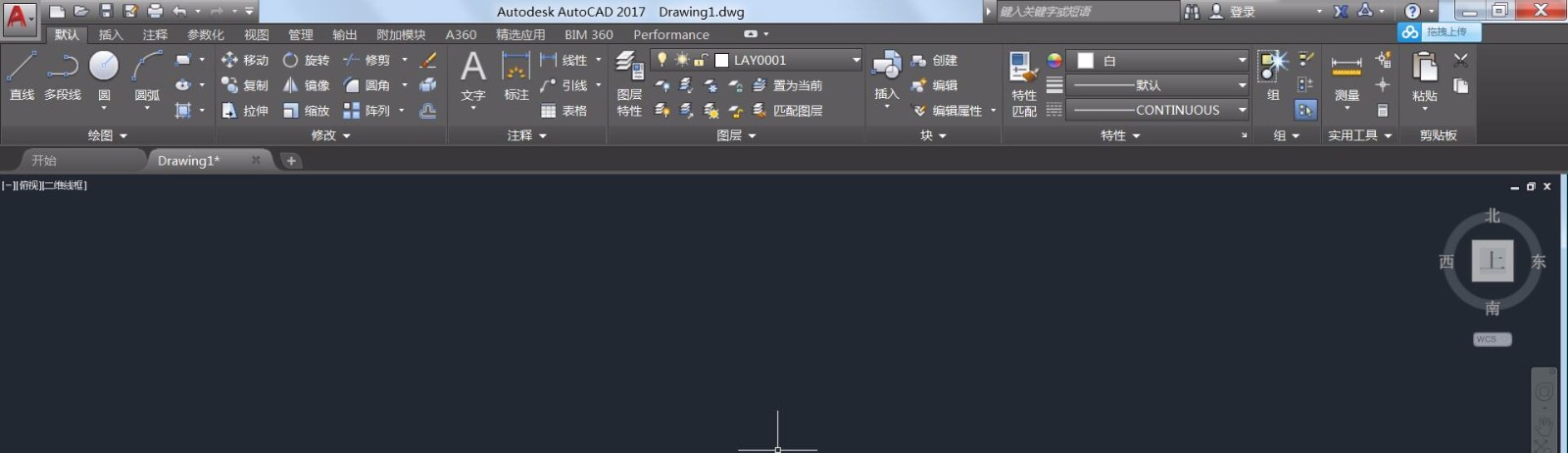Expand the 注释 panel
The image size is (1568, 453).
(x=527, y=135)
